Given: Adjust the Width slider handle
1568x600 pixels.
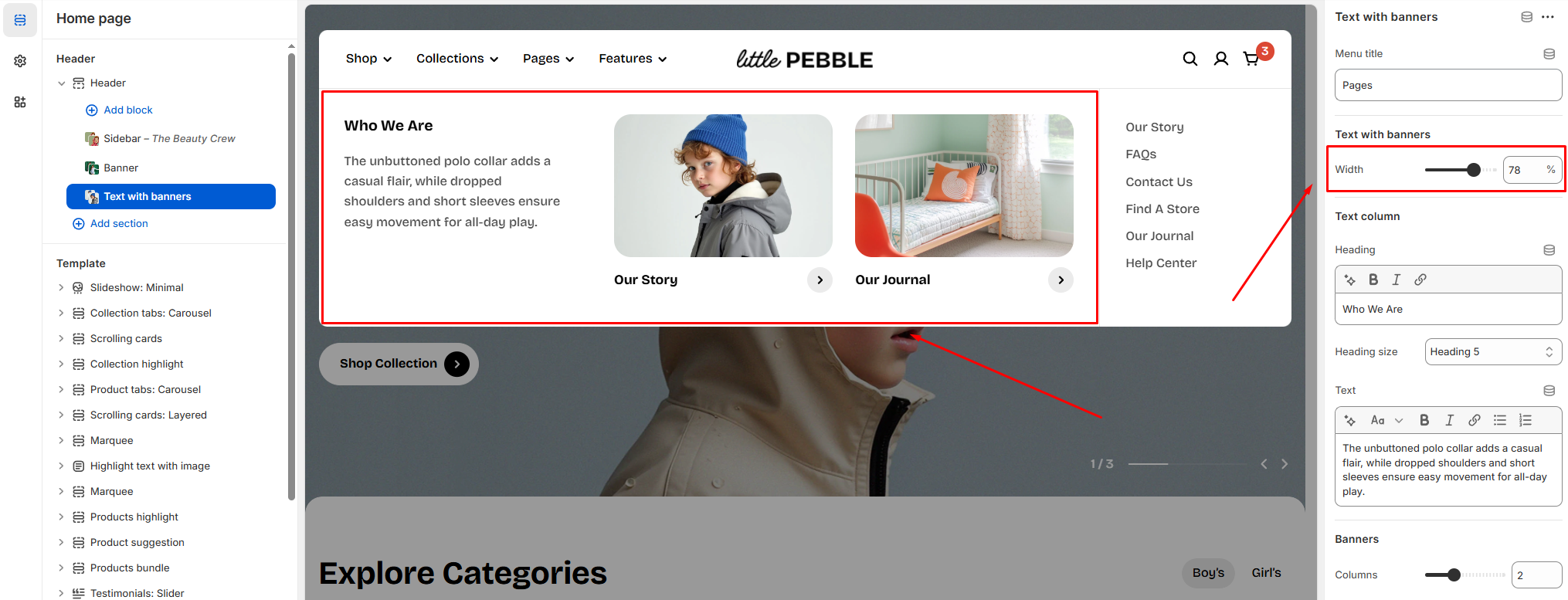Looking at the screenshot, I should click(1474, 170).
